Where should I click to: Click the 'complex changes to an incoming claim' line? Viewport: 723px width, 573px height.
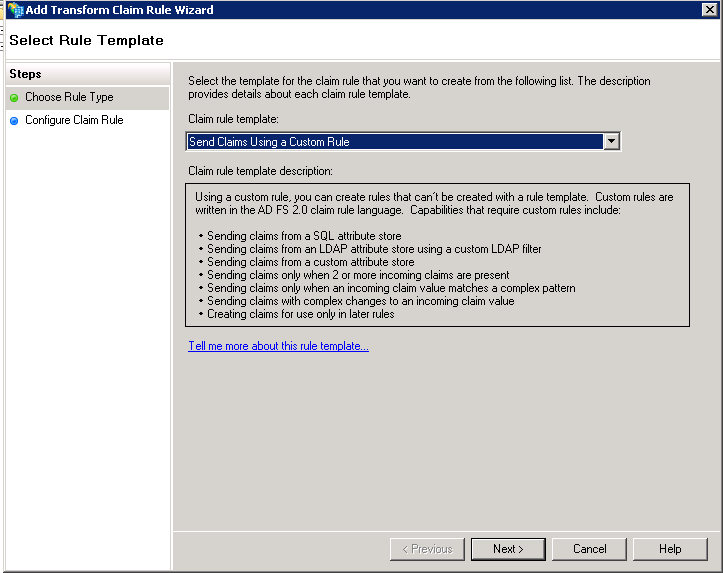361,301
